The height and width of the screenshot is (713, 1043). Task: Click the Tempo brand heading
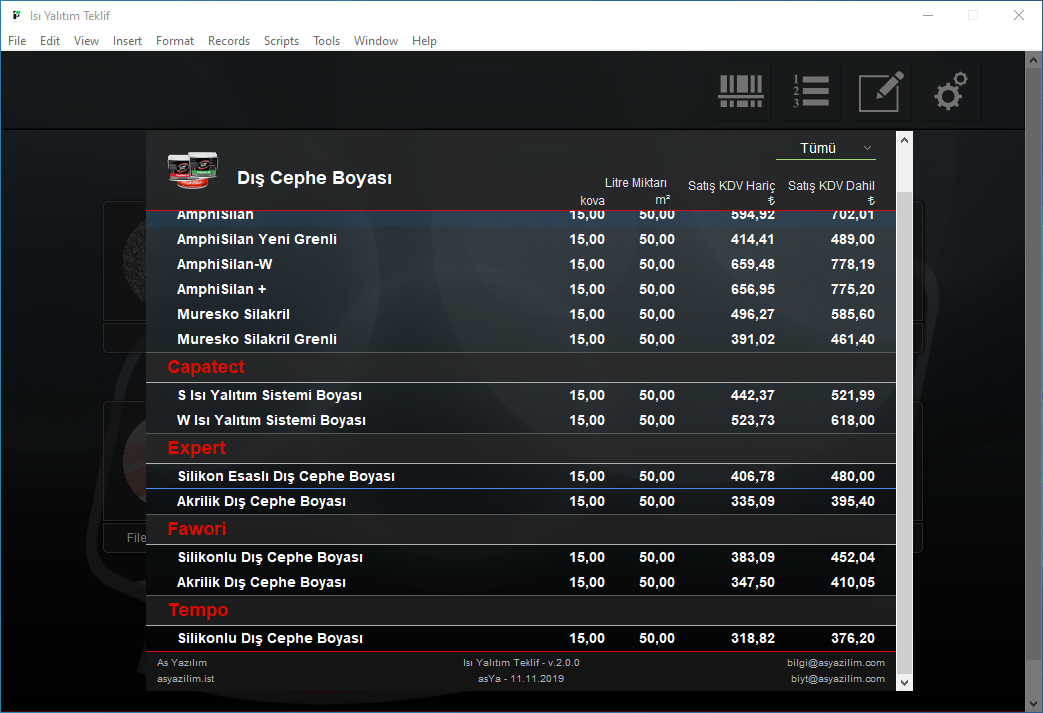[x=198, y=610]
